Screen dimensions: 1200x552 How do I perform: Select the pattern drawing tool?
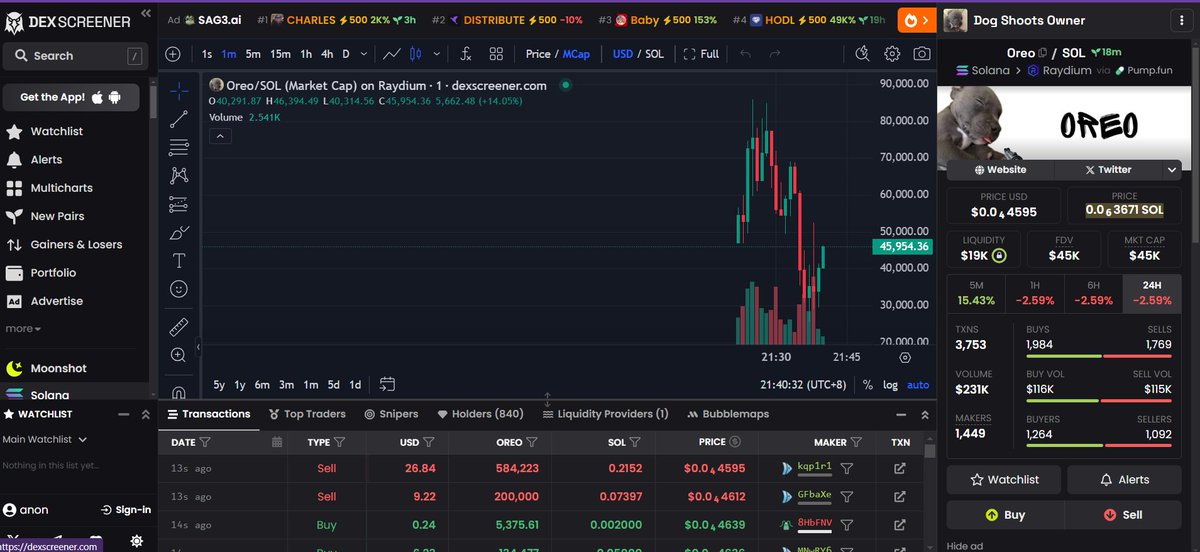(x=179, y=176)
